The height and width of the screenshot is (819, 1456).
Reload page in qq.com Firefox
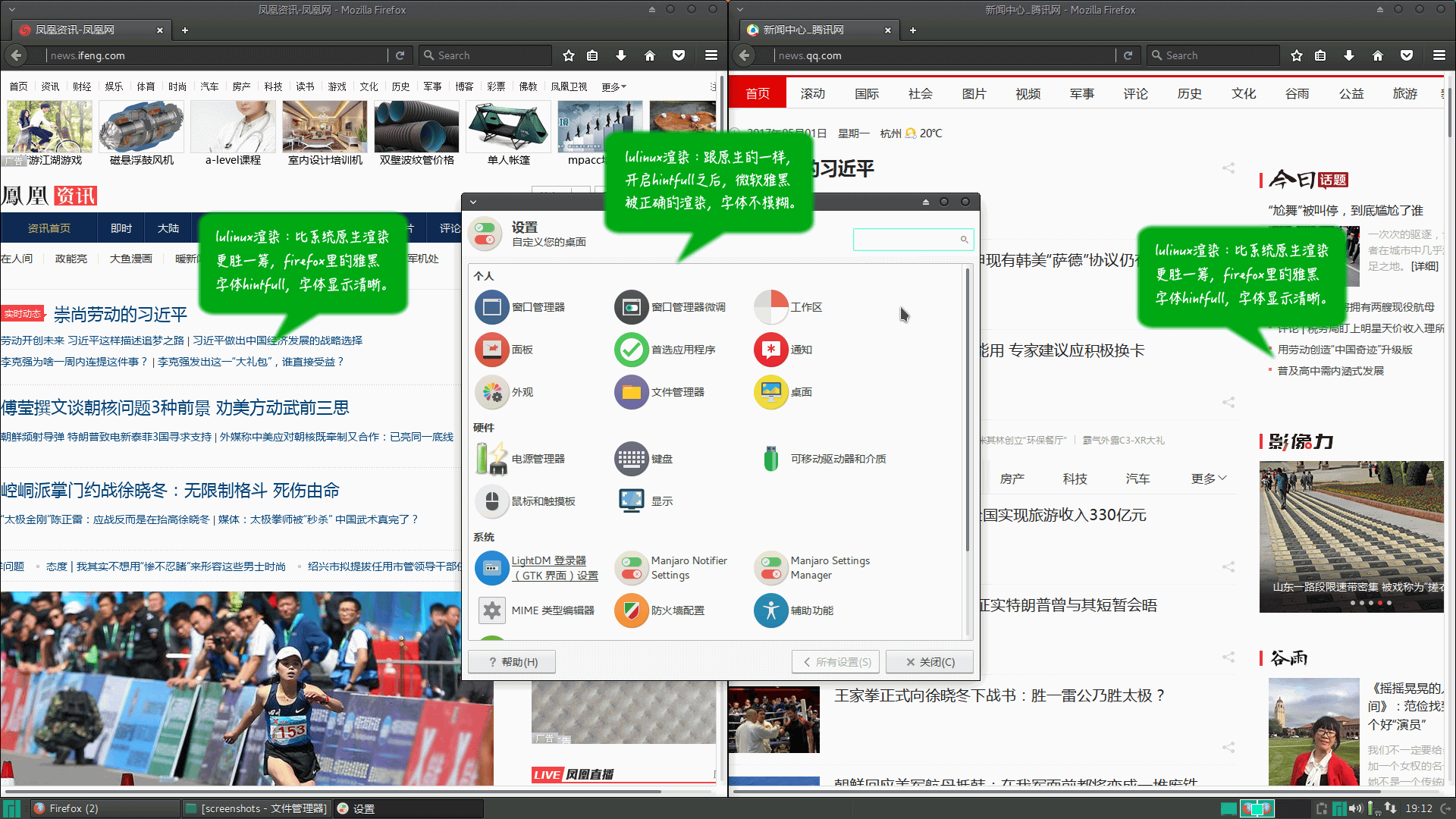1128,55
